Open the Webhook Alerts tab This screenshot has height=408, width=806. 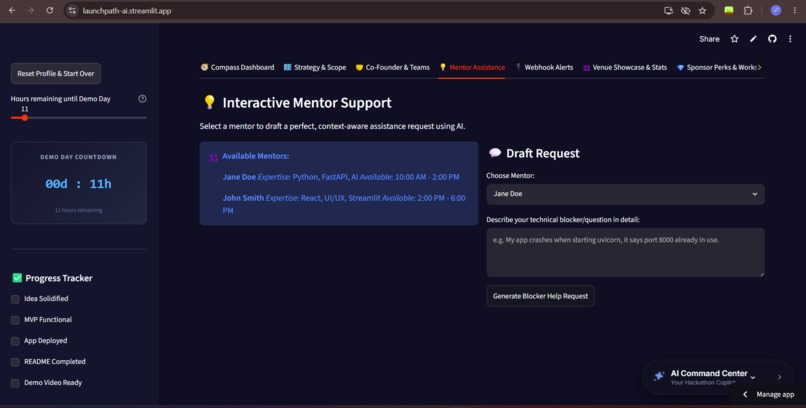pyautogui.click(x=544, y=67)
